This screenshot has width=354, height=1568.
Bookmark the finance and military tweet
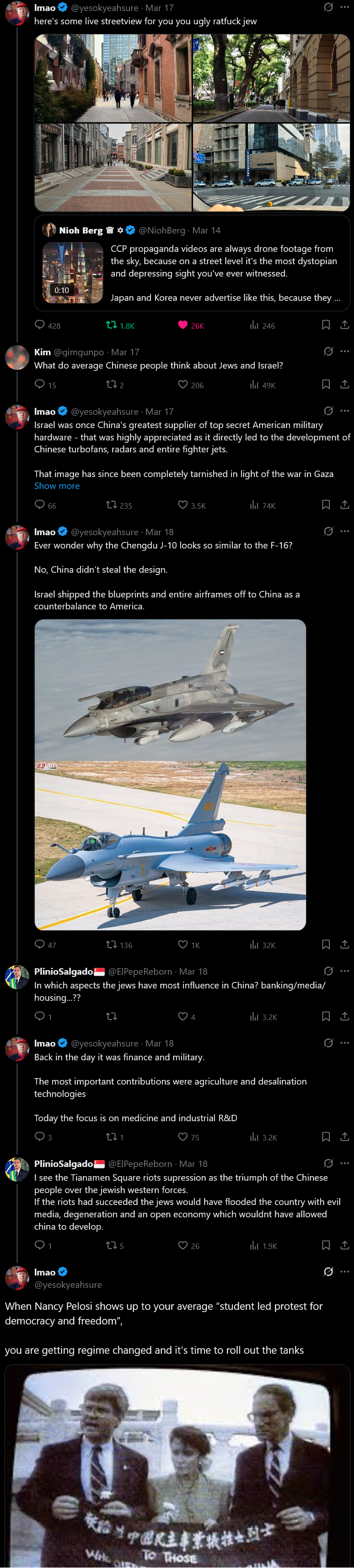click(x=326, y=1137)
